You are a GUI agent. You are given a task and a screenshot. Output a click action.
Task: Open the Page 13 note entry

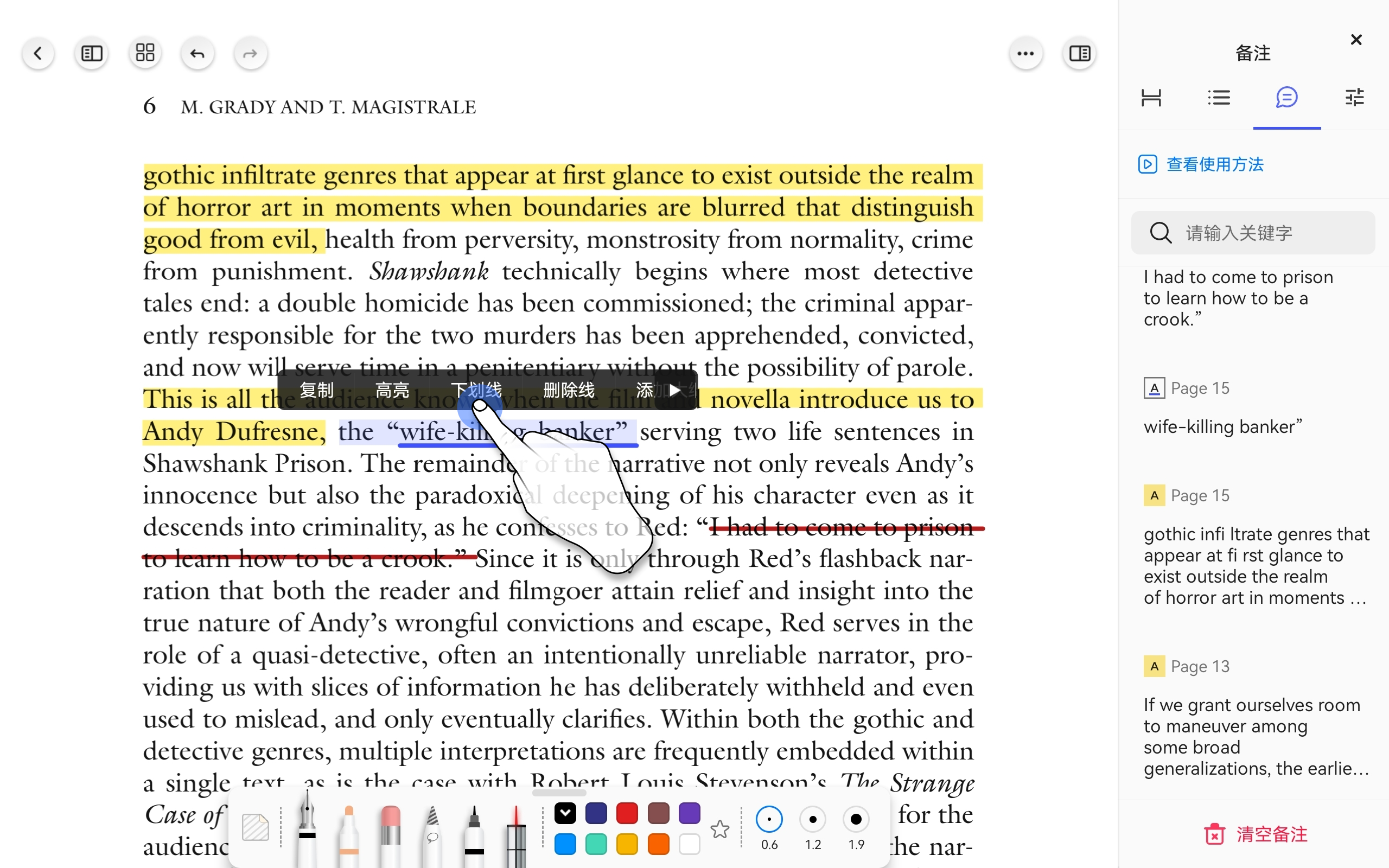point(1257,718)
